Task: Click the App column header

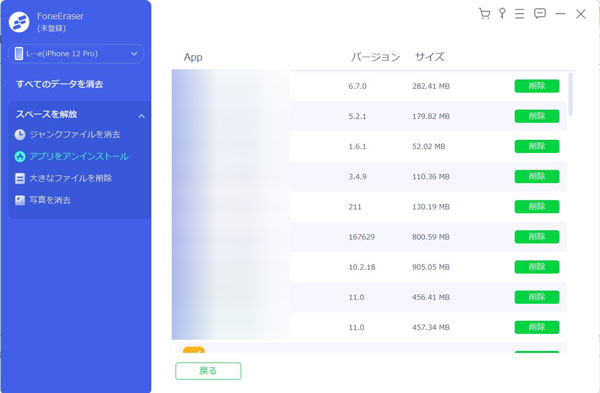Action: [x=193, y=57]
